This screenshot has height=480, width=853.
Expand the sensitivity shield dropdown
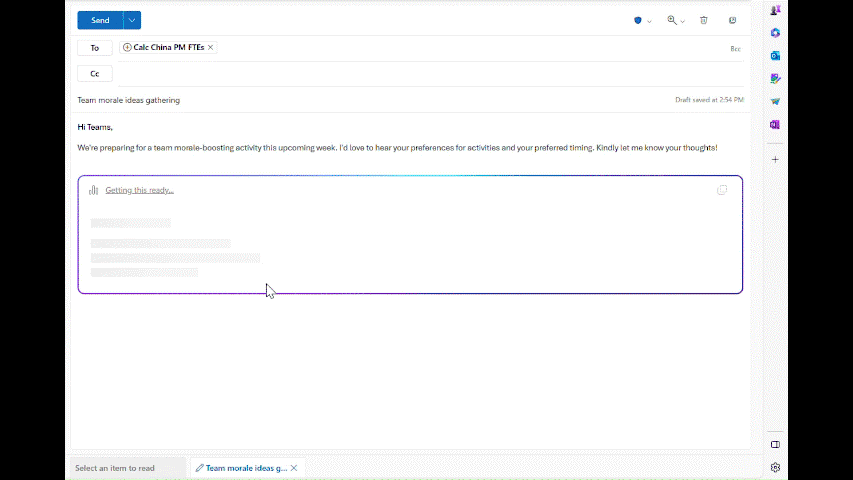[x=649, y=21]
